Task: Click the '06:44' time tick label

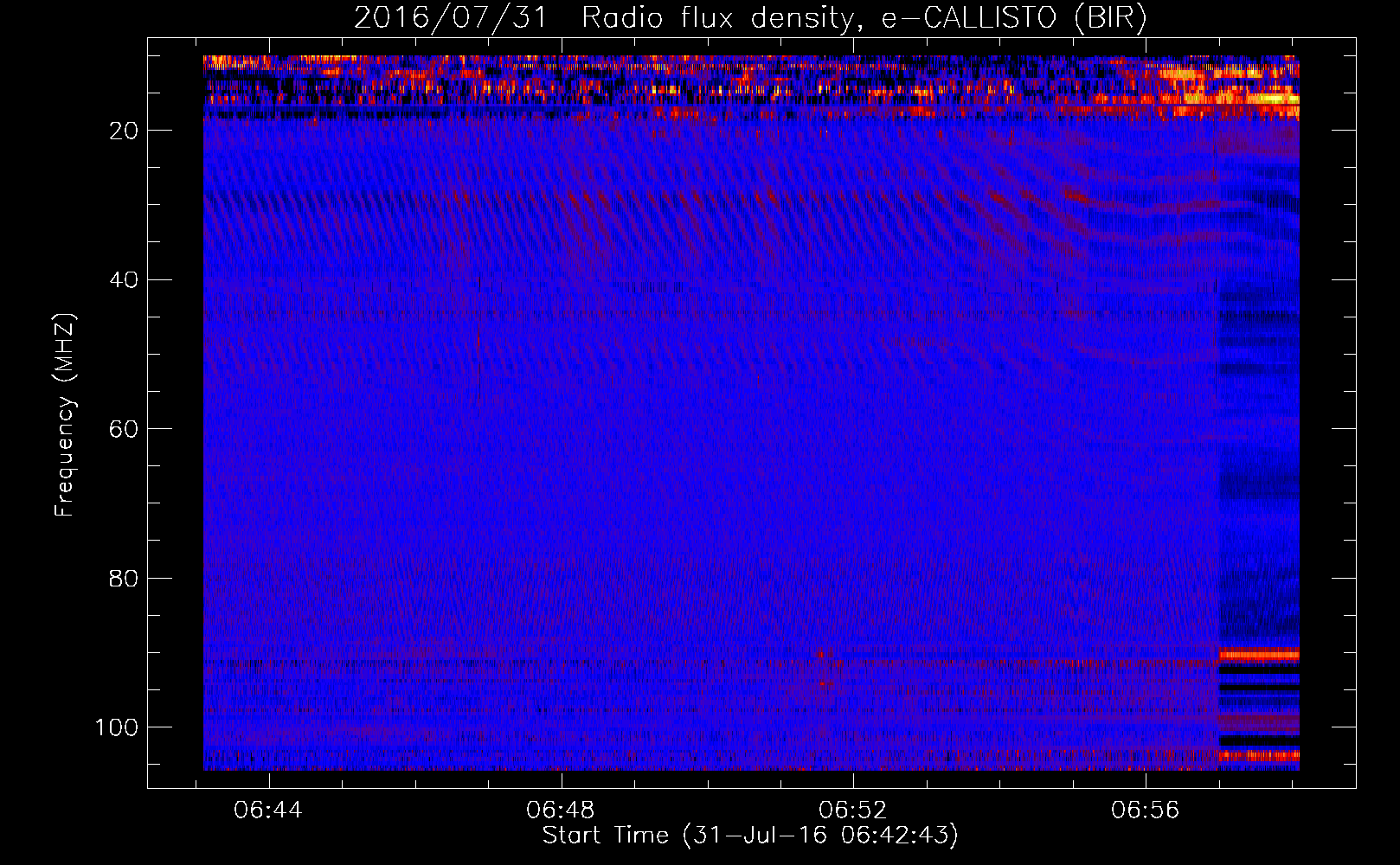Action: (268, 811)
